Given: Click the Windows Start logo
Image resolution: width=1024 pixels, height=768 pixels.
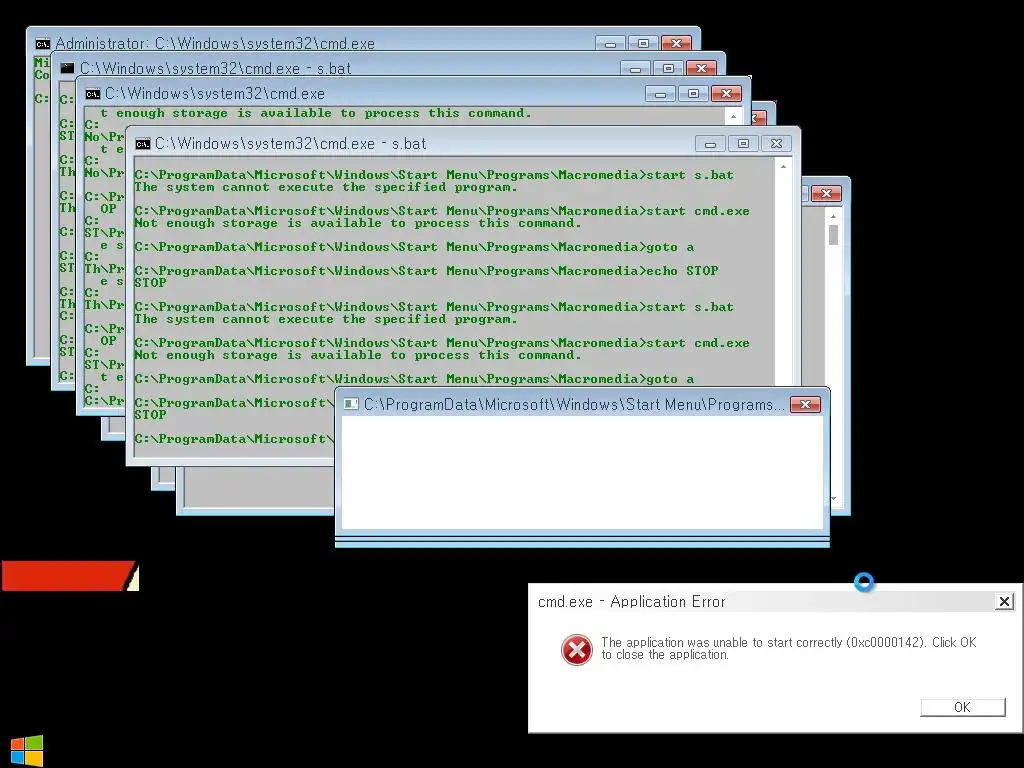Looking at the screenshot, I should [27, 750].
